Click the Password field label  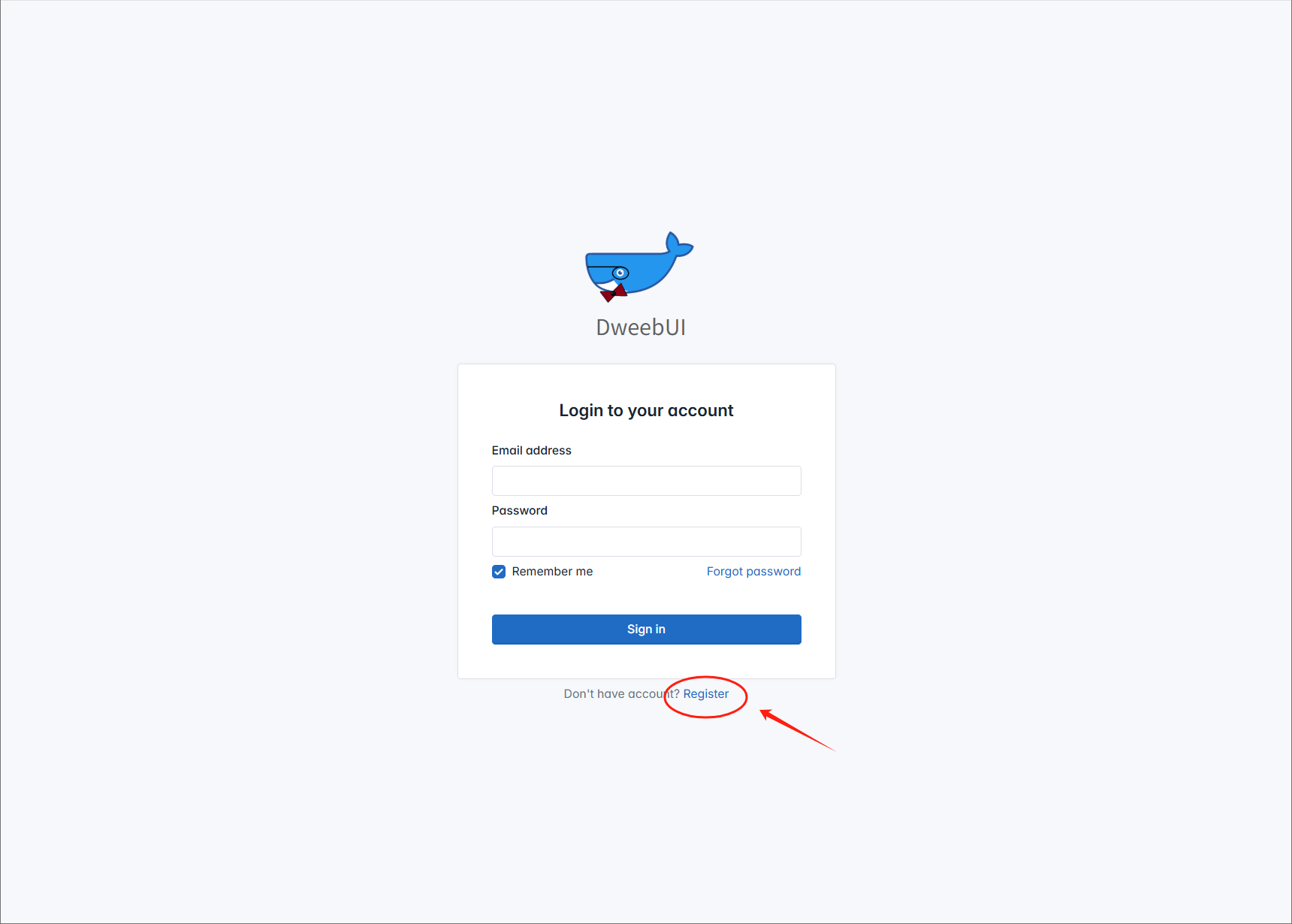[x=519, y=511]
